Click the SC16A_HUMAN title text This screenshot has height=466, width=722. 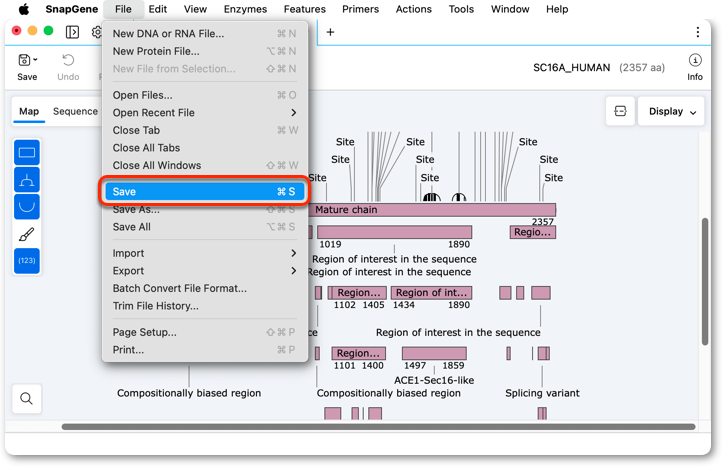(x=571, y=68)
